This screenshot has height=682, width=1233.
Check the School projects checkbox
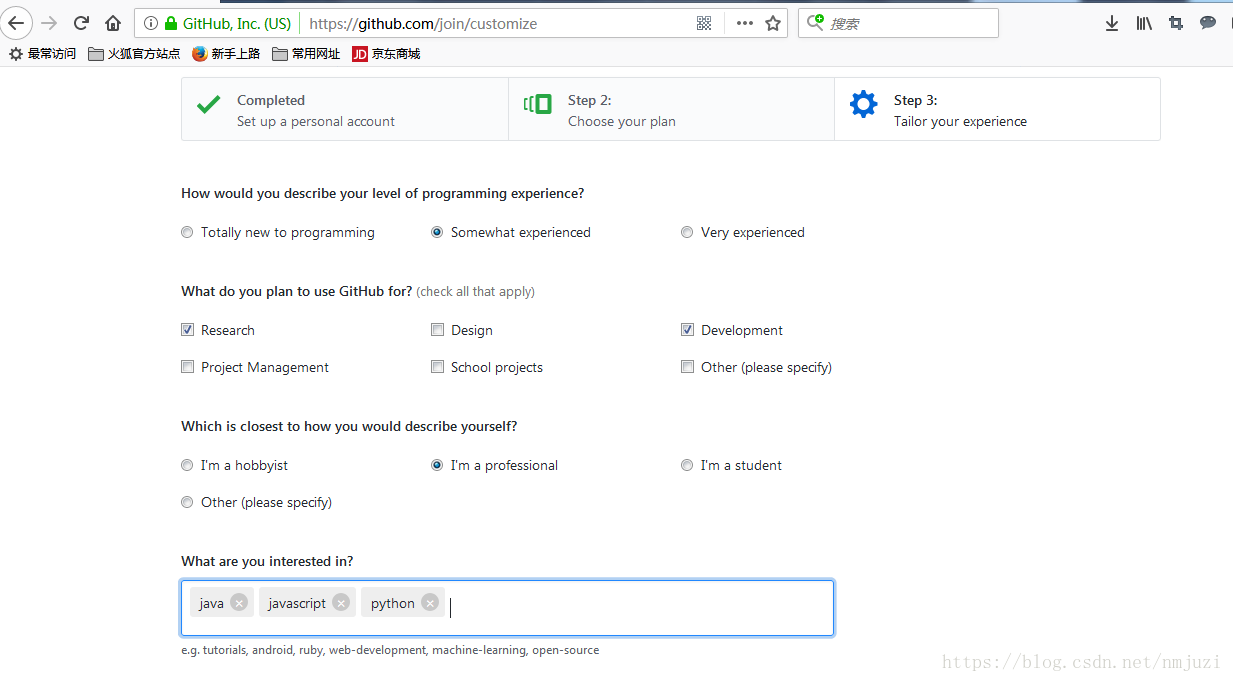[437, 366]
